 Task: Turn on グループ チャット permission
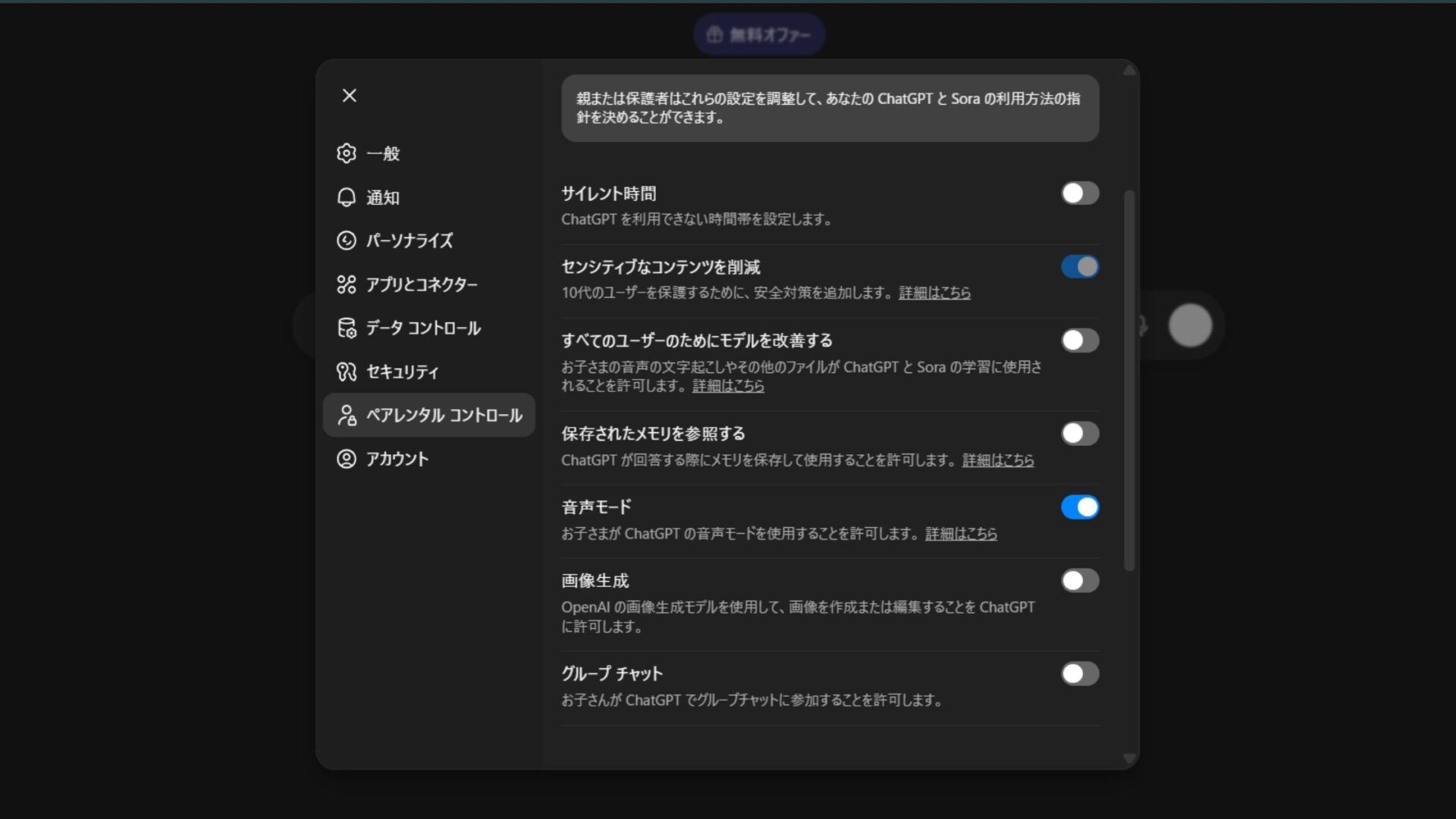[x=1080, y=673]
